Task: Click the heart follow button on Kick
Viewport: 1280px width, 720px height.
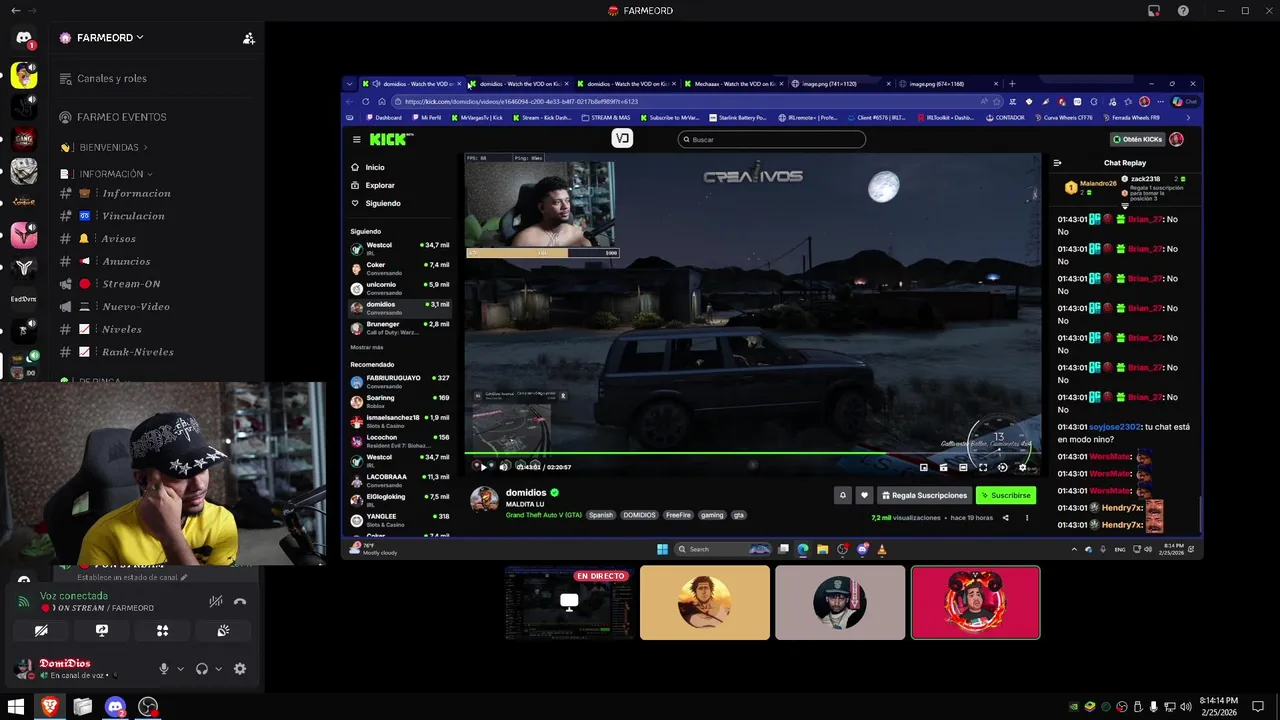Action: pos(864,495)
